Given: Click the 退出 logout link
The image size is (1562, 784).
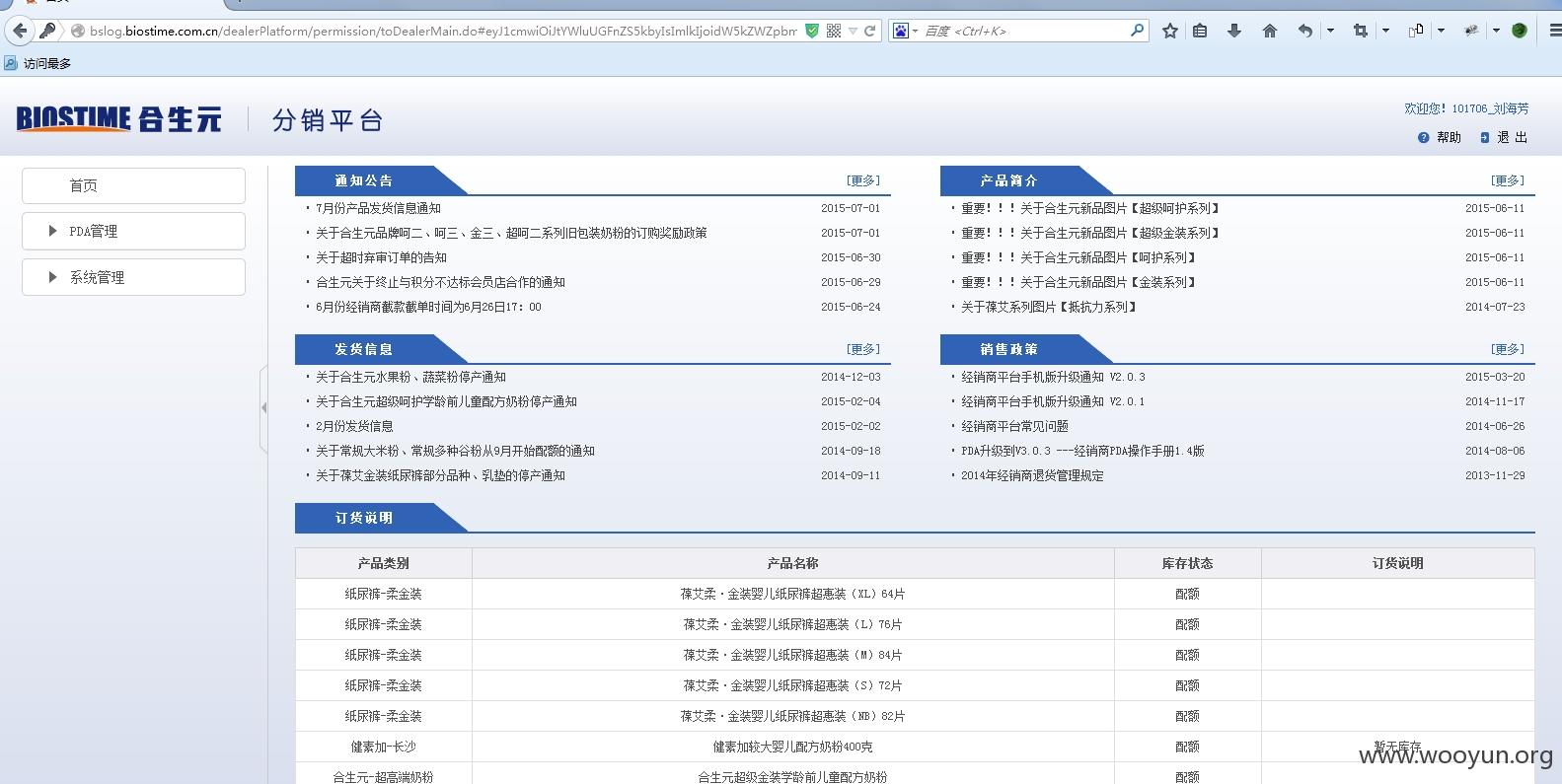Looking at the screenshot, I should point(1512,138).
